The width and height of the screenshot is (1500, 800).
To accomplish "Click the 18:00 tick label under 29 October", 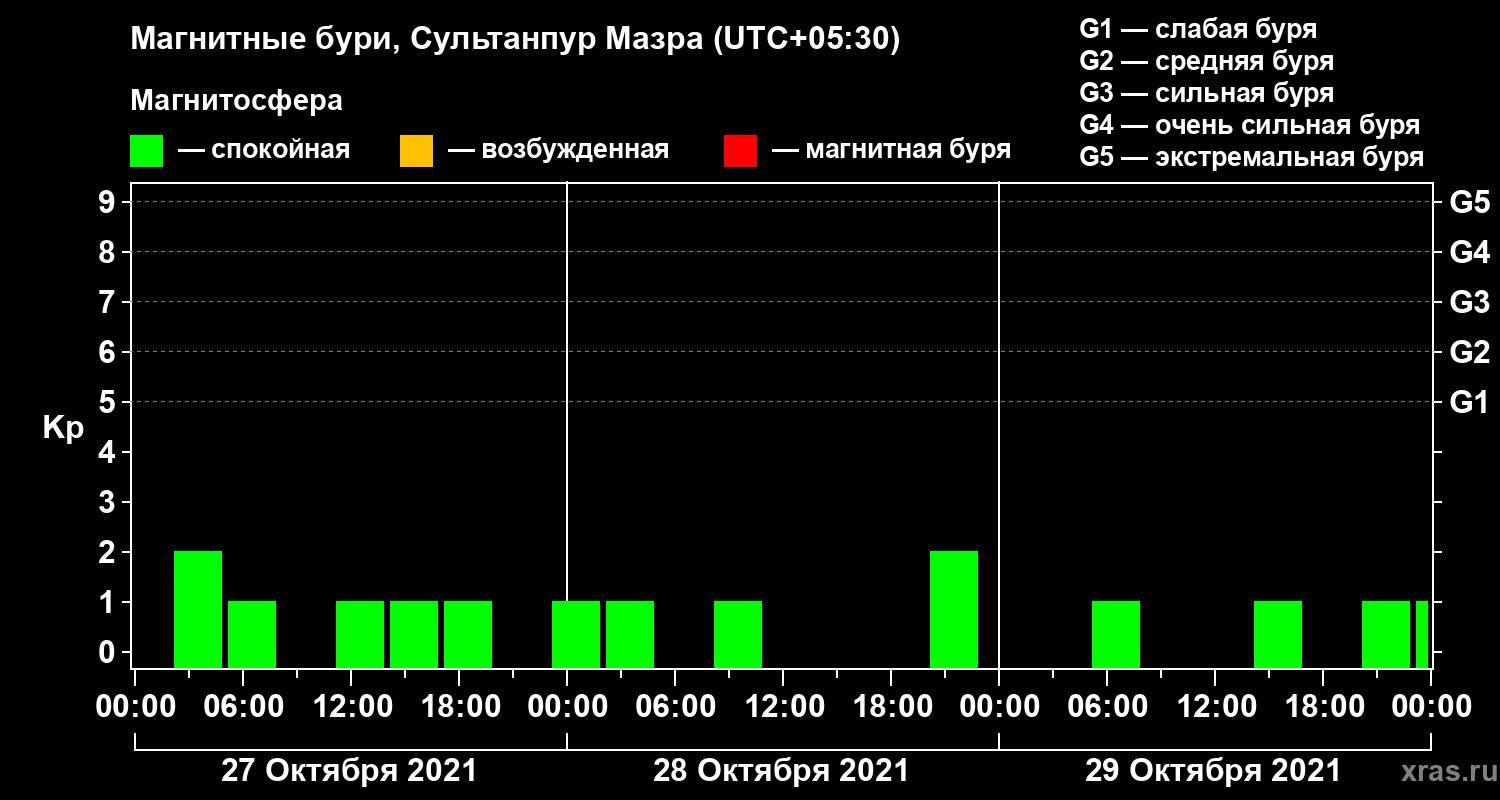I will click(x=1325, y=707).
